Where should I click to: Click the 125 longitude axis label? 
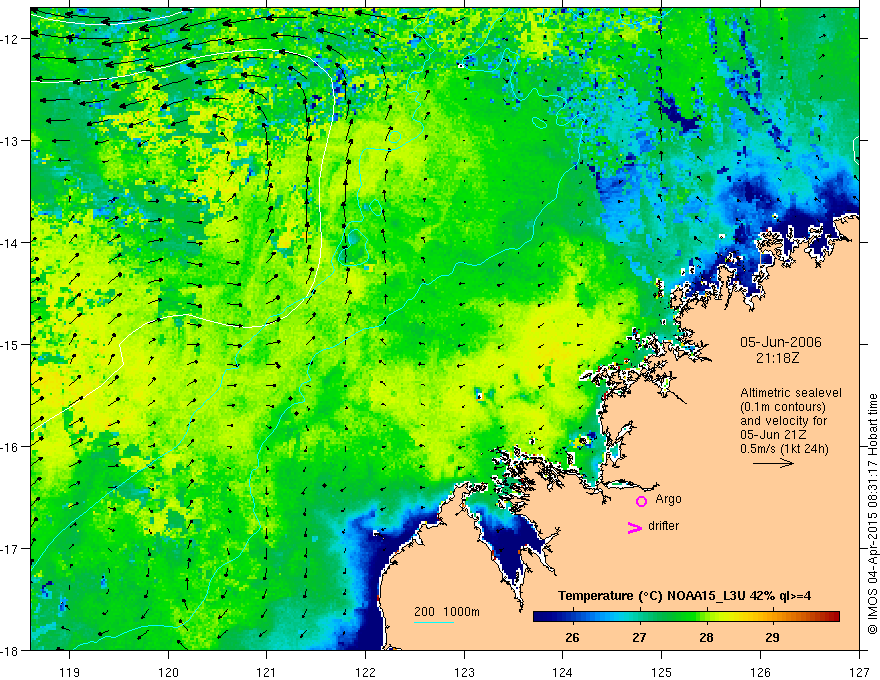(662, 656)
